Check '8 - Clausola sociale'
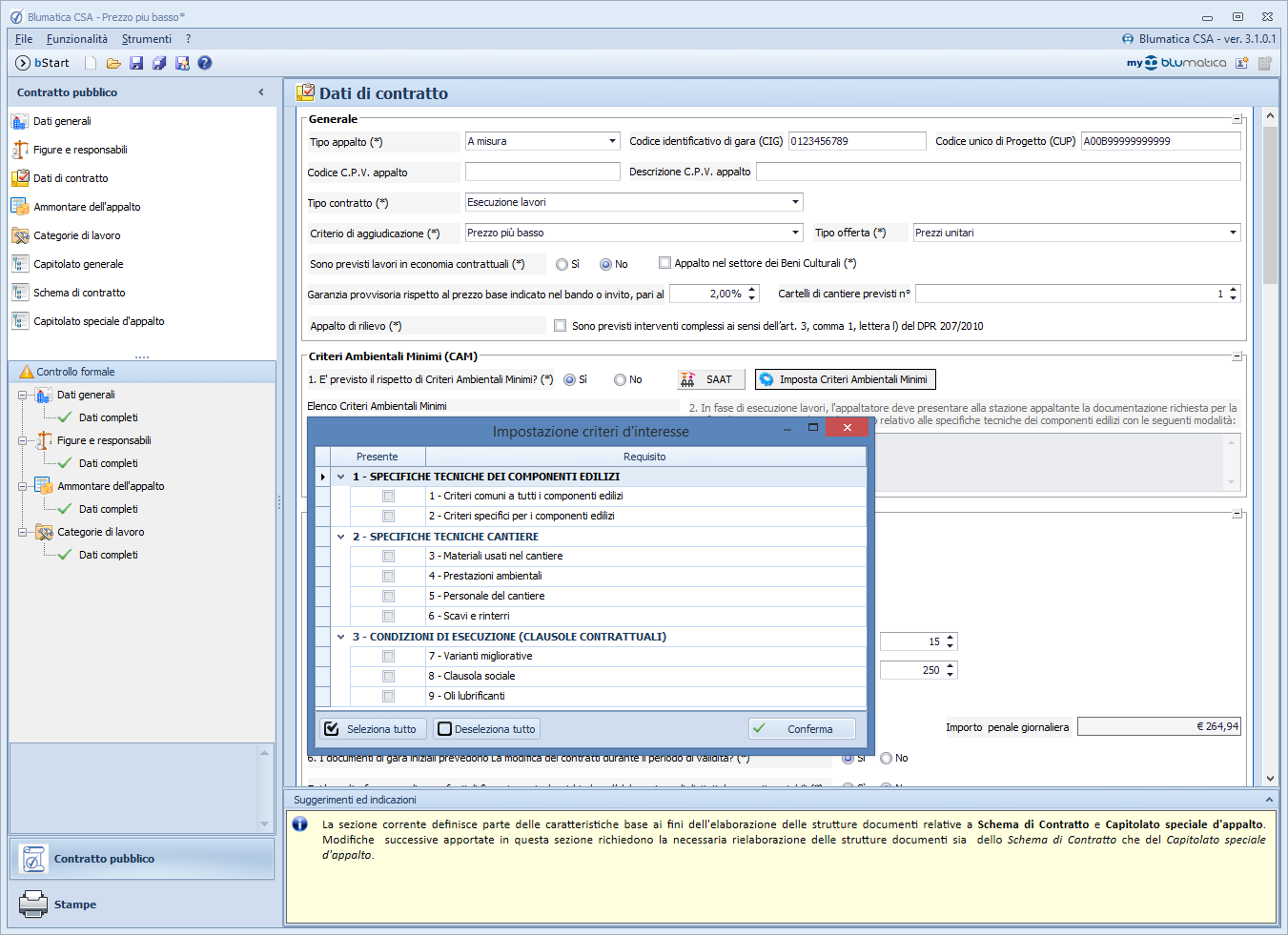 point(388,676)
